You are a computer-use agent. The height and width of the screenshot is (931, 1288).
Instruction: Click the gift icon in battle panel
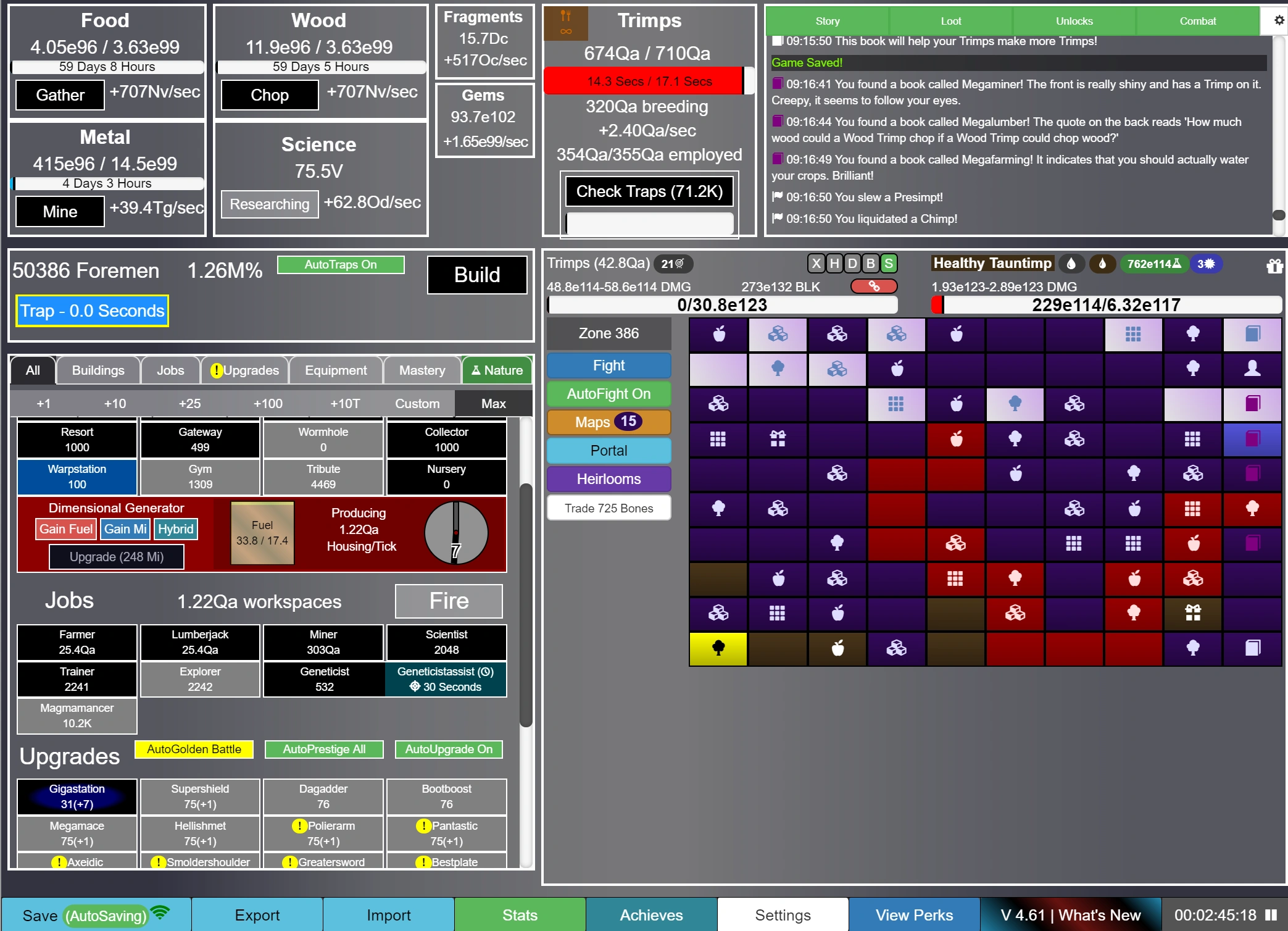coord(1274,265)
